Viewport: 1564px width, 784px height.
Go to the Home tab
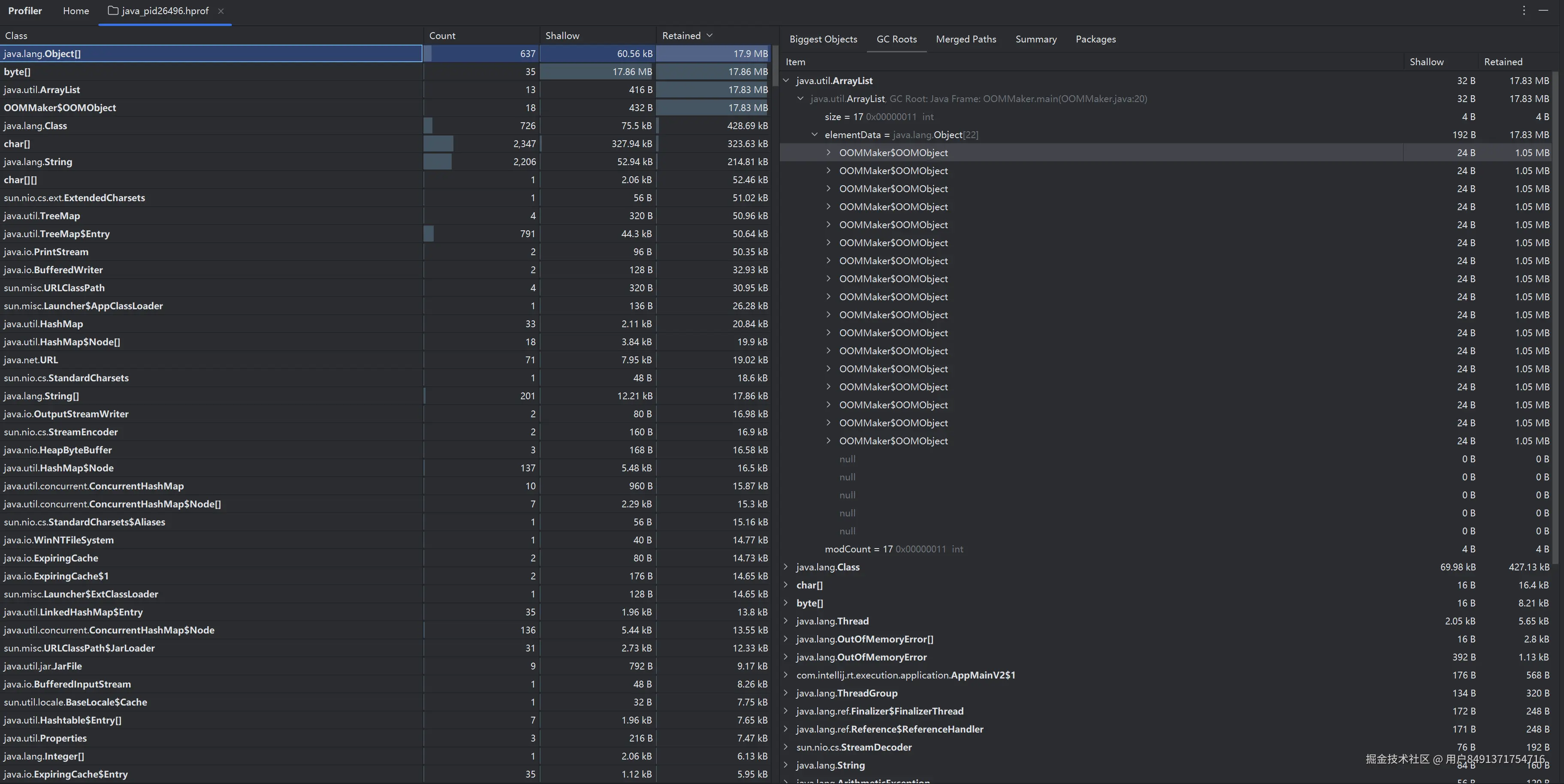point(75,11)
